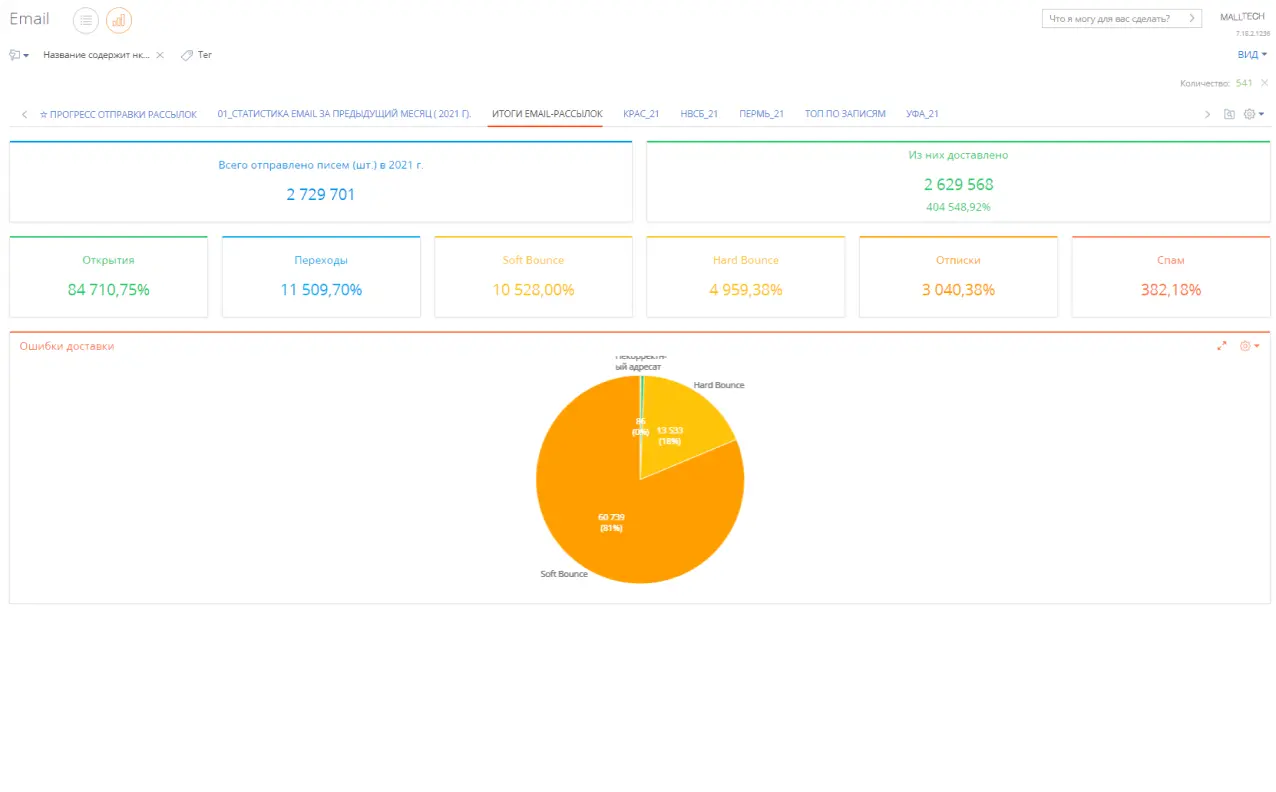This screenshot has width=1276, height=792.
Task: Select the ПРОГРЕСС ОТПРАВКИ РАССЫЛОК tab
Action: (118, 114)
